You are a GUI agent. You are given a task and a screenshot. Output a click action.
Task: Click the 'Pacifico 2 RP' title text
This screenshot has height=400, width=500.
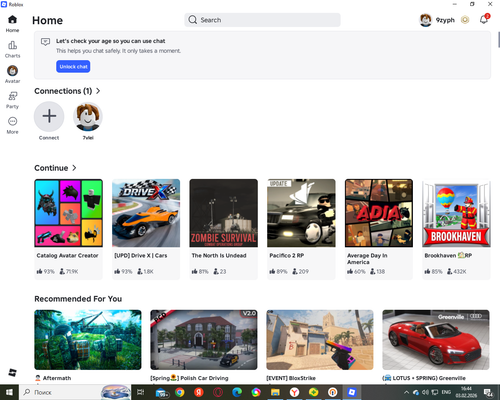286,255
